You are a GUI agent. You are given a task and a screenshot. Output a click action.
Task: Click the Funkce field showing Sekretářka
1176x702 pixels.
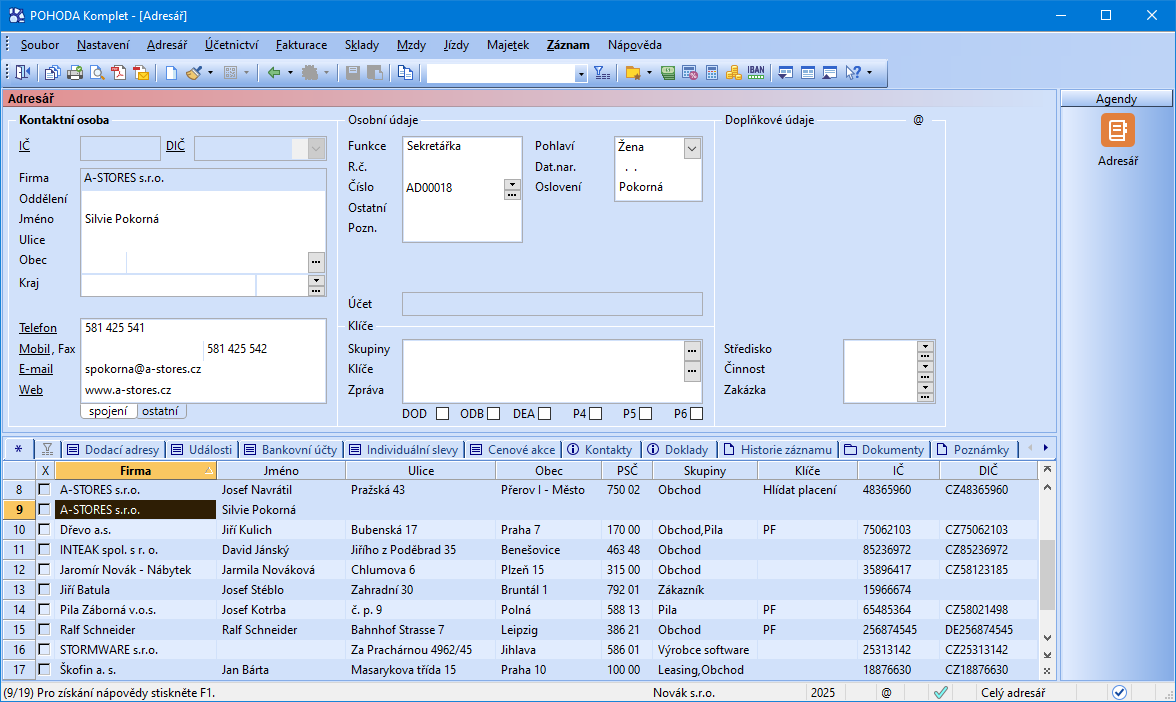pyautogui.click(x=462, y=146)
